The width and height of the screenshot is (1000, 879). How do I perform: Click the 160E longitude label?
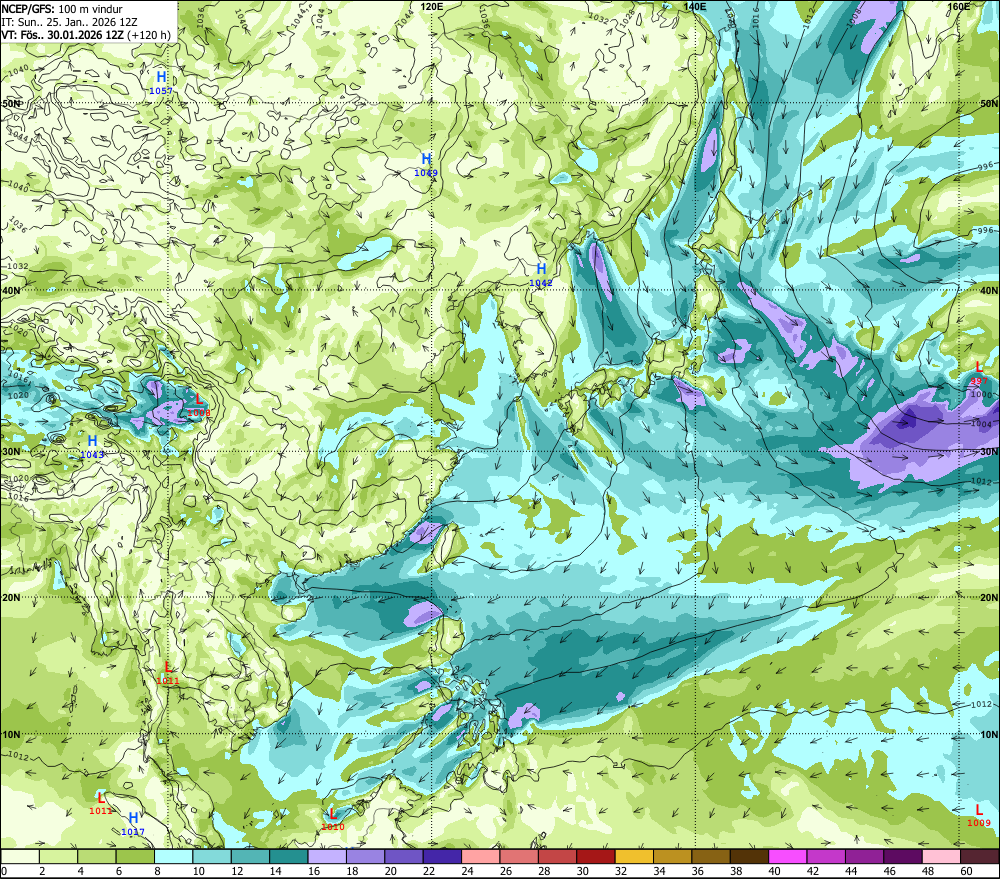pos(959,6)
